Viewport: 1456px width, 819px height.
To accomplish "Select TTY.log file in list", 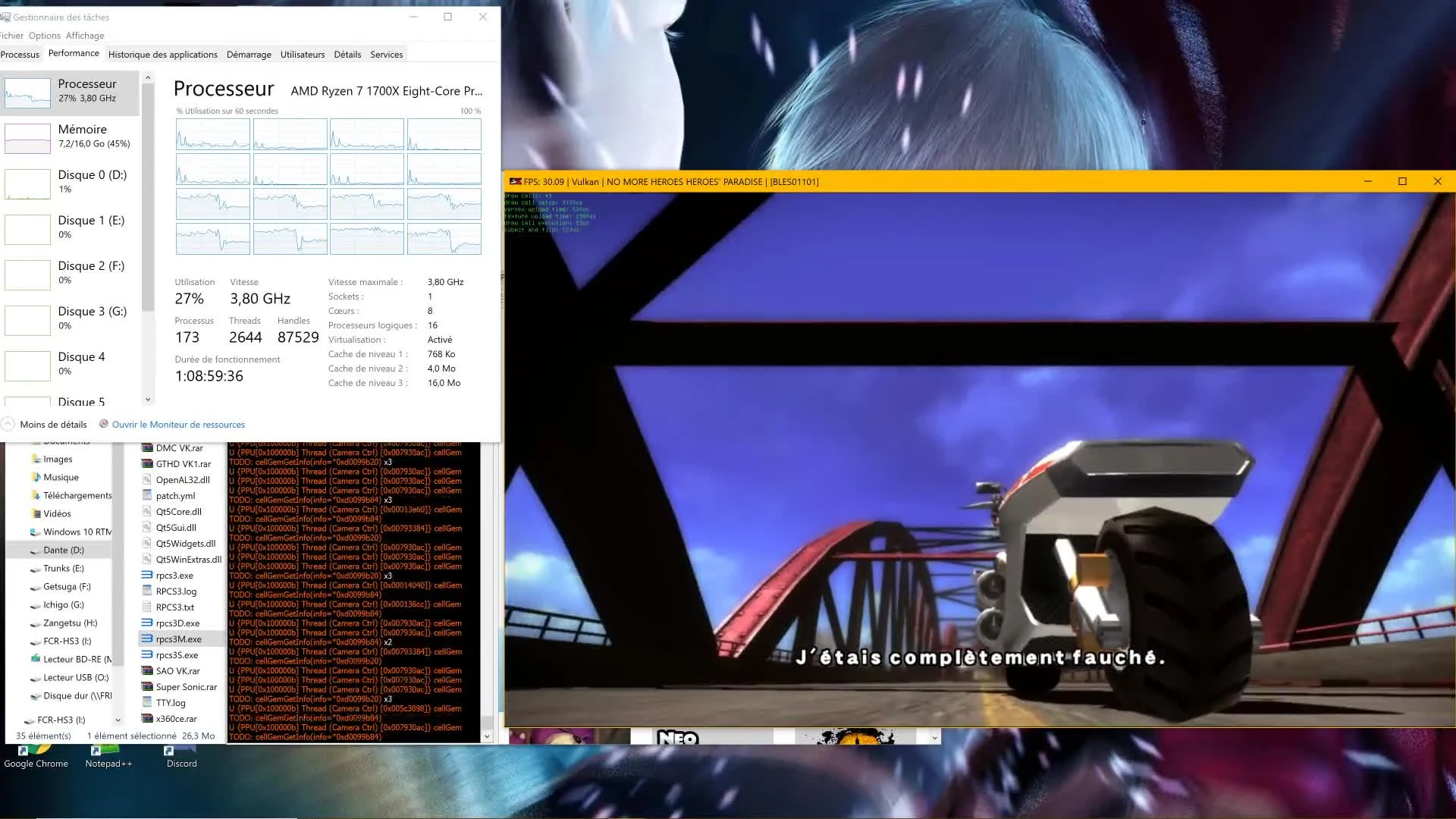I will [171, 703].
